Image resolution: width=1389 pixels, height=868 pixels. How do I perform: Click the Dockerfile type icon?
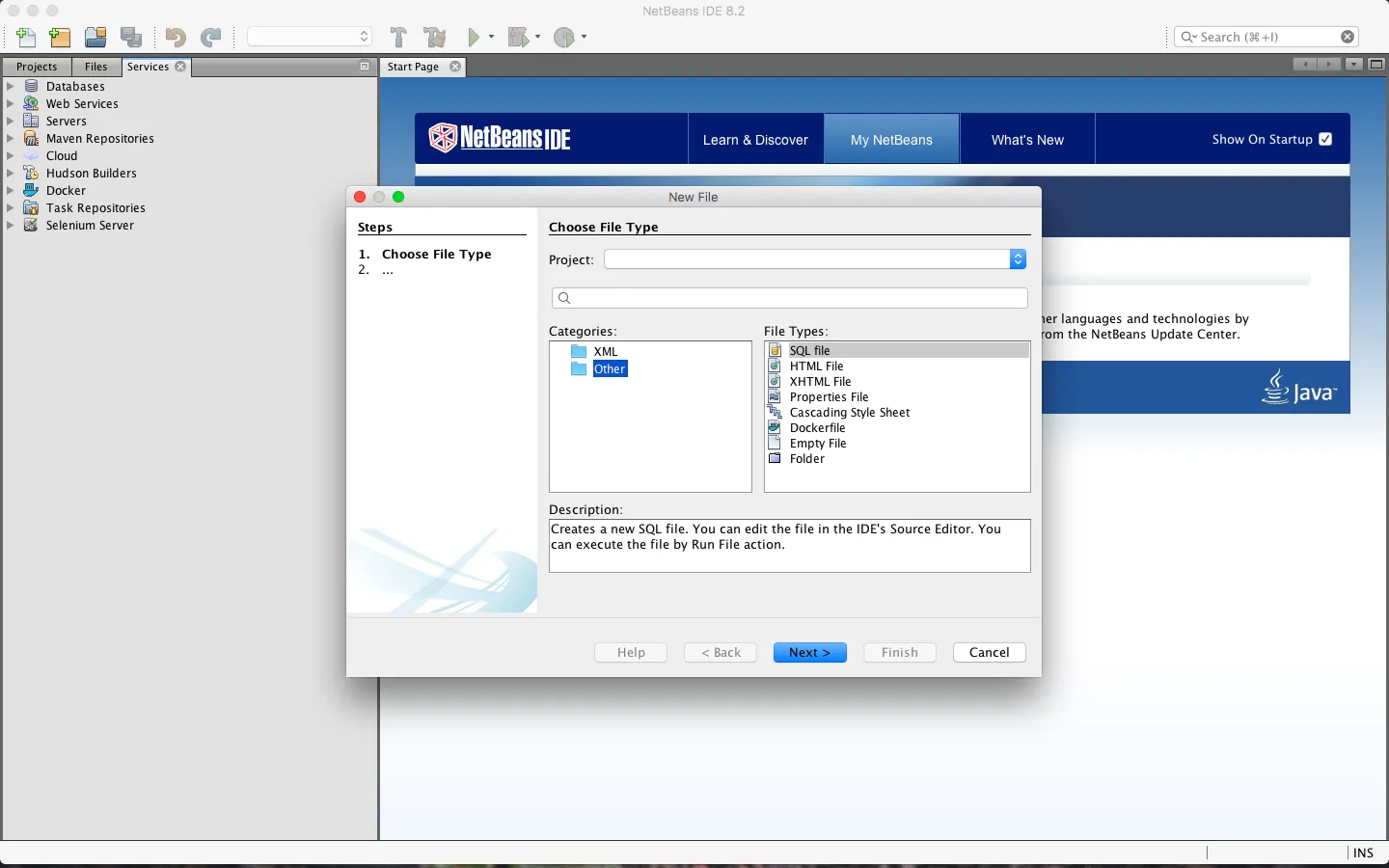pyautogui.click(x=775, y=428)
